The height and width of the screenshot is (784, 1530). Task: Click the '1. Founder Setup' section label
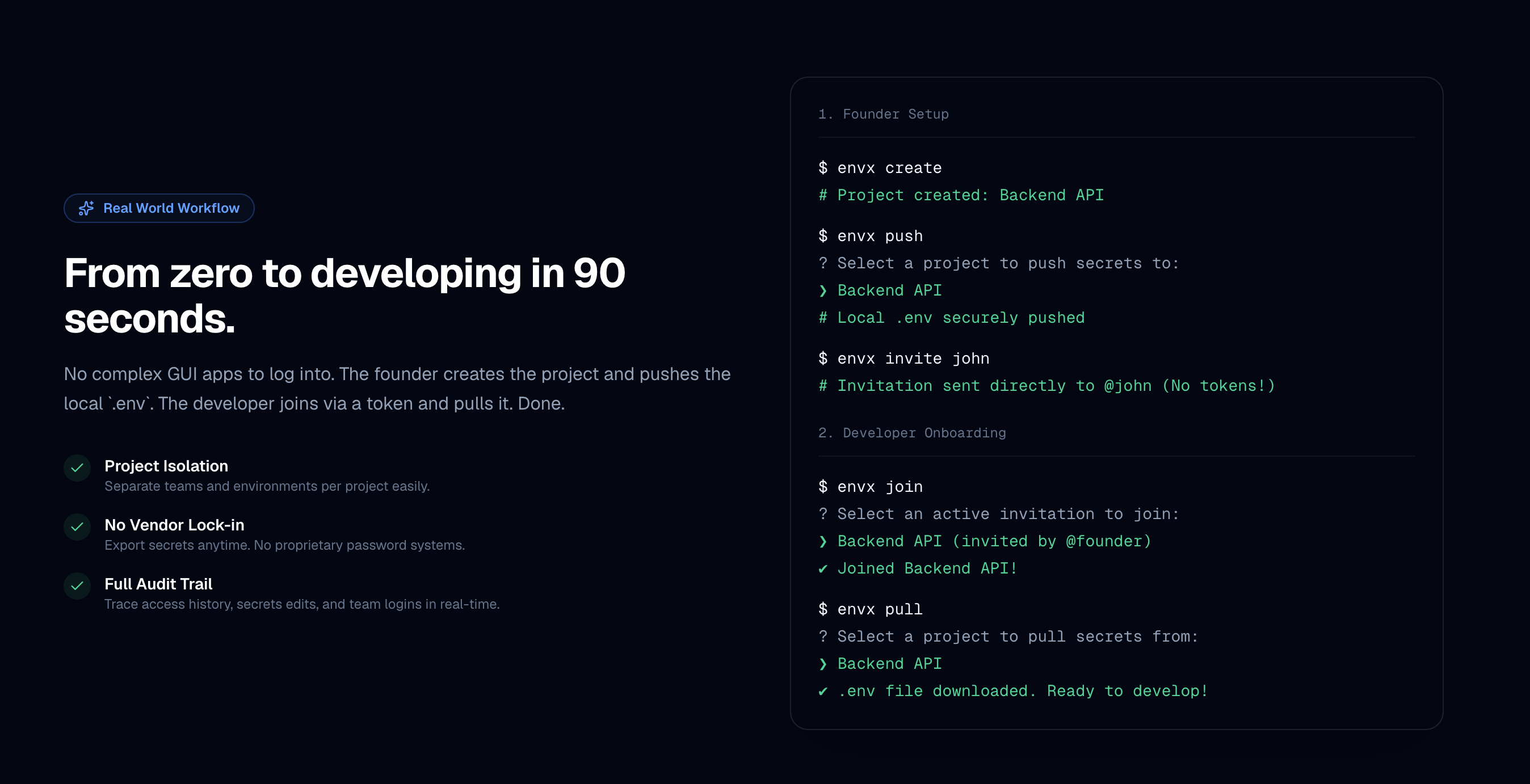883,114
